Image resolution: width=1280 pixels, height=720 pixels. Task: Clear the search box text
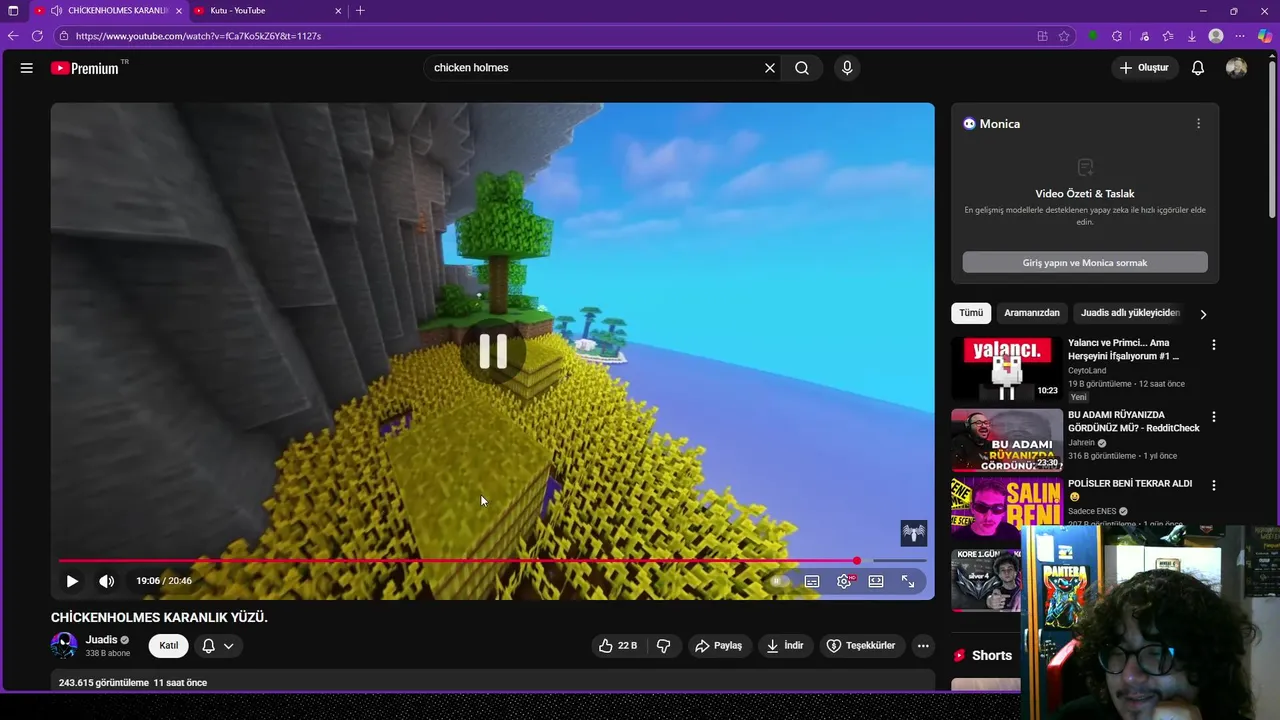point(770,68)
